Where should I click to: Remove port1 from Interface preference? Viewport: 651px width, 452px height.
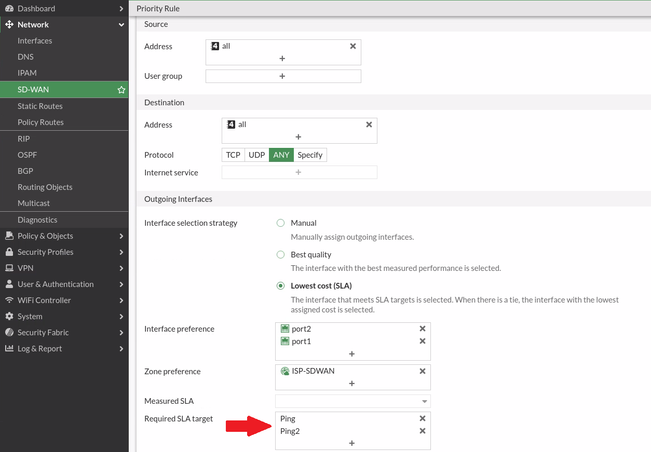422,341
